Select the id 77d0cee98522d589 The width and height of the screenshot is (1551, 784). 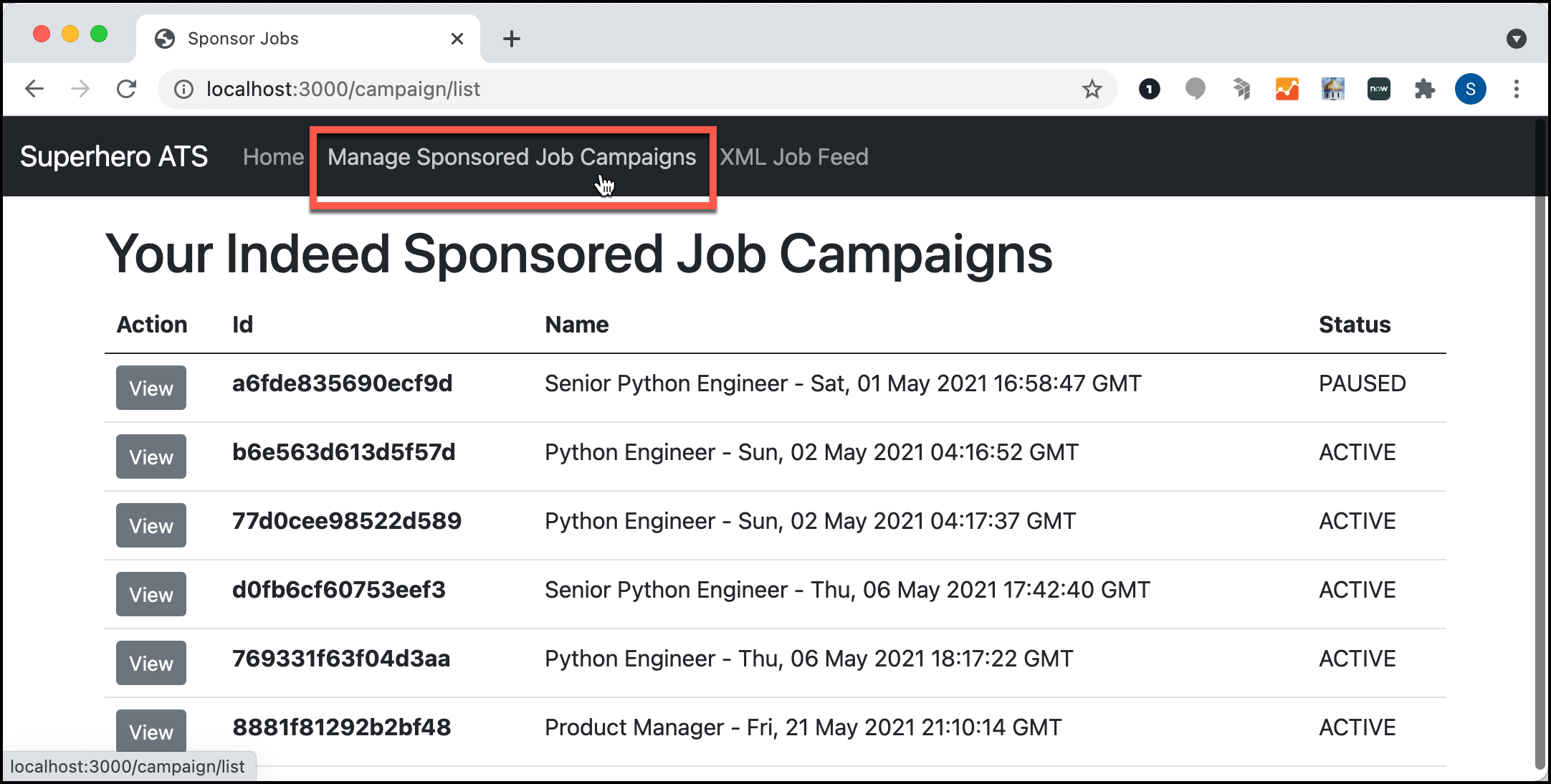(x=347, y=521)
